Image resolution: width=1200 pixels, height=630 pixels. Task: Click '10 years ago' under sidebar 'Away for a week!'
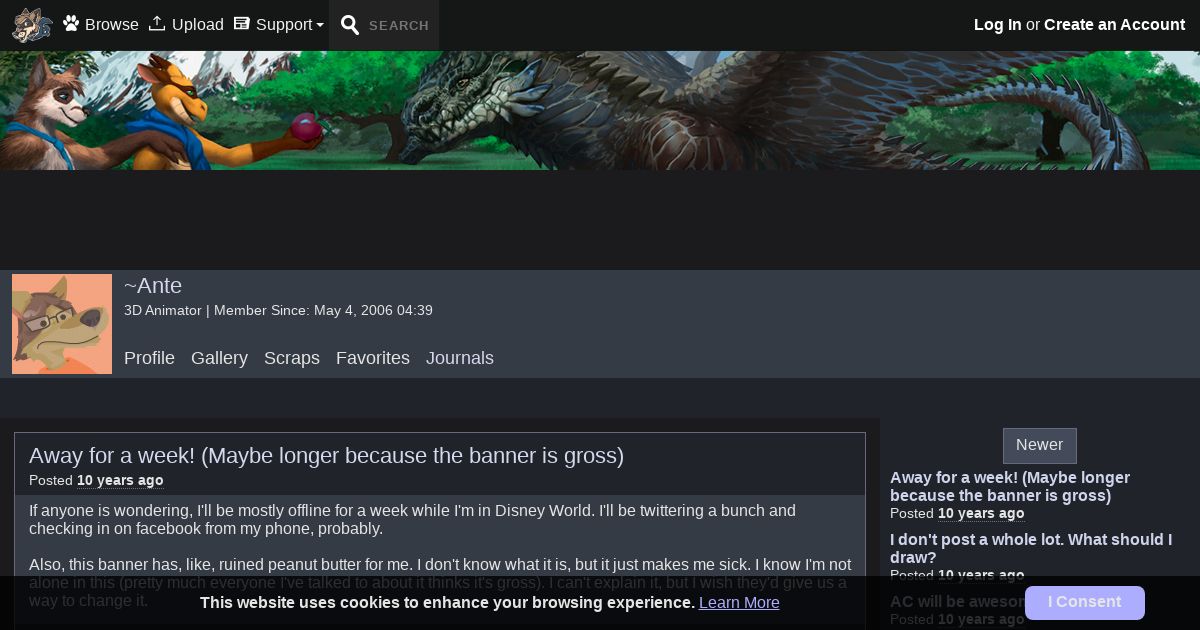click(981, 513)
